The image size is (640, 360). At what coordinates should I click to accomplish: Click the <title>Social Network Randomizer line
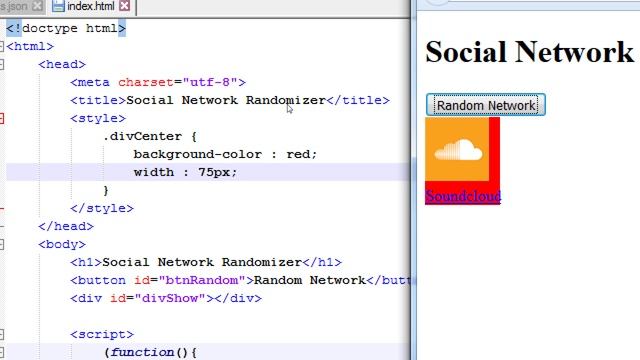coord(230,100)
